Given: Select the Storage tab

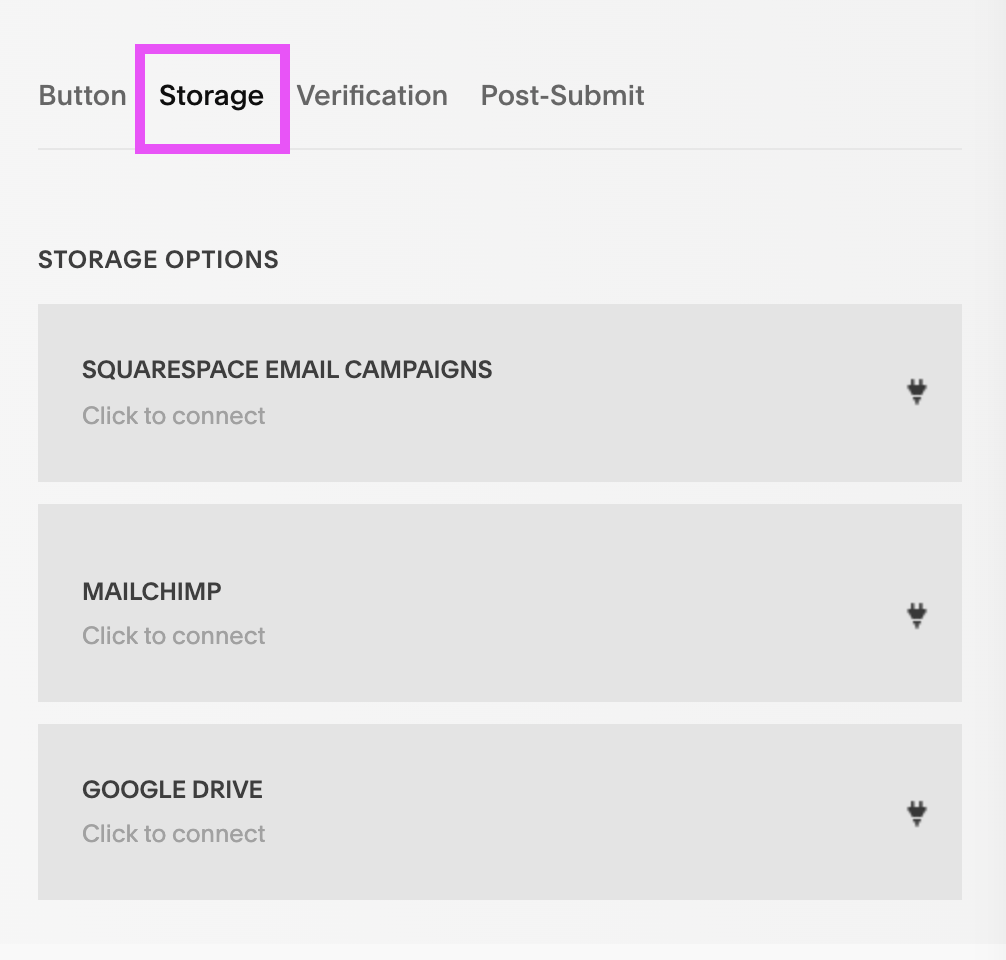Looking at the screenshot, I should [211, 96].
